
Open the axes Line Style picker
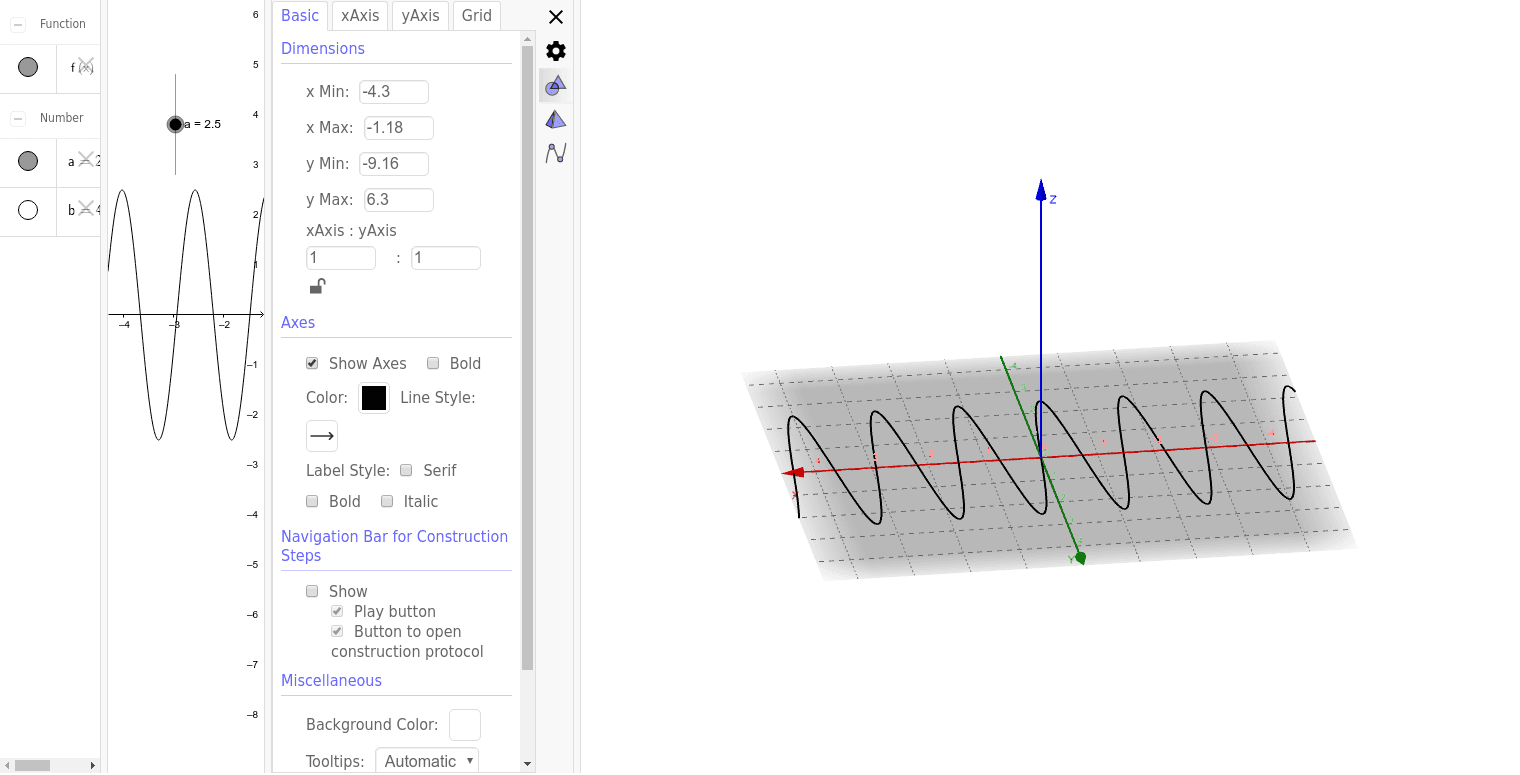tap(321, 435)
